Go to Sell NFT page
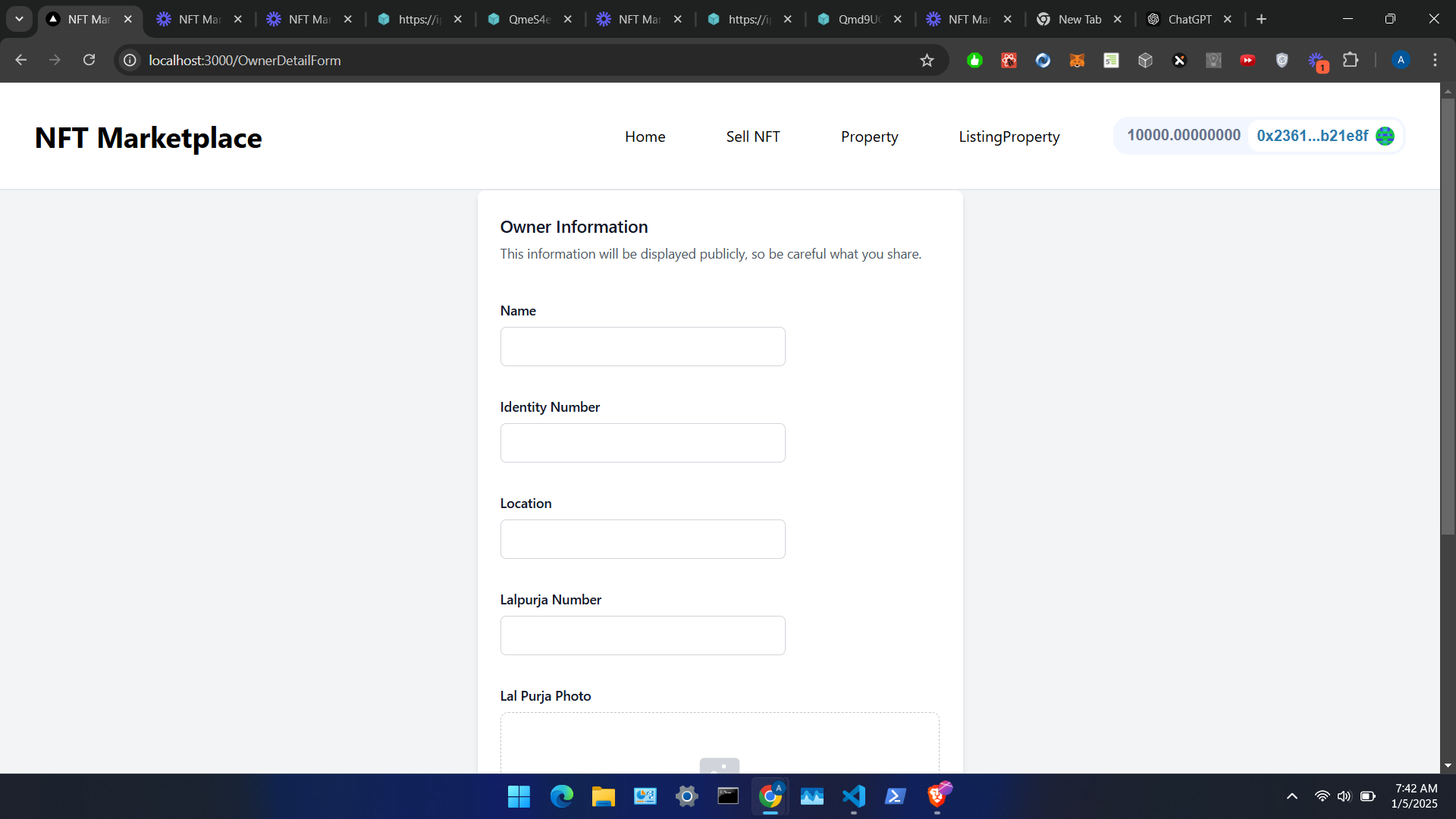The width and height of the screenshot is (1456, 819). (x=752, y=136)
